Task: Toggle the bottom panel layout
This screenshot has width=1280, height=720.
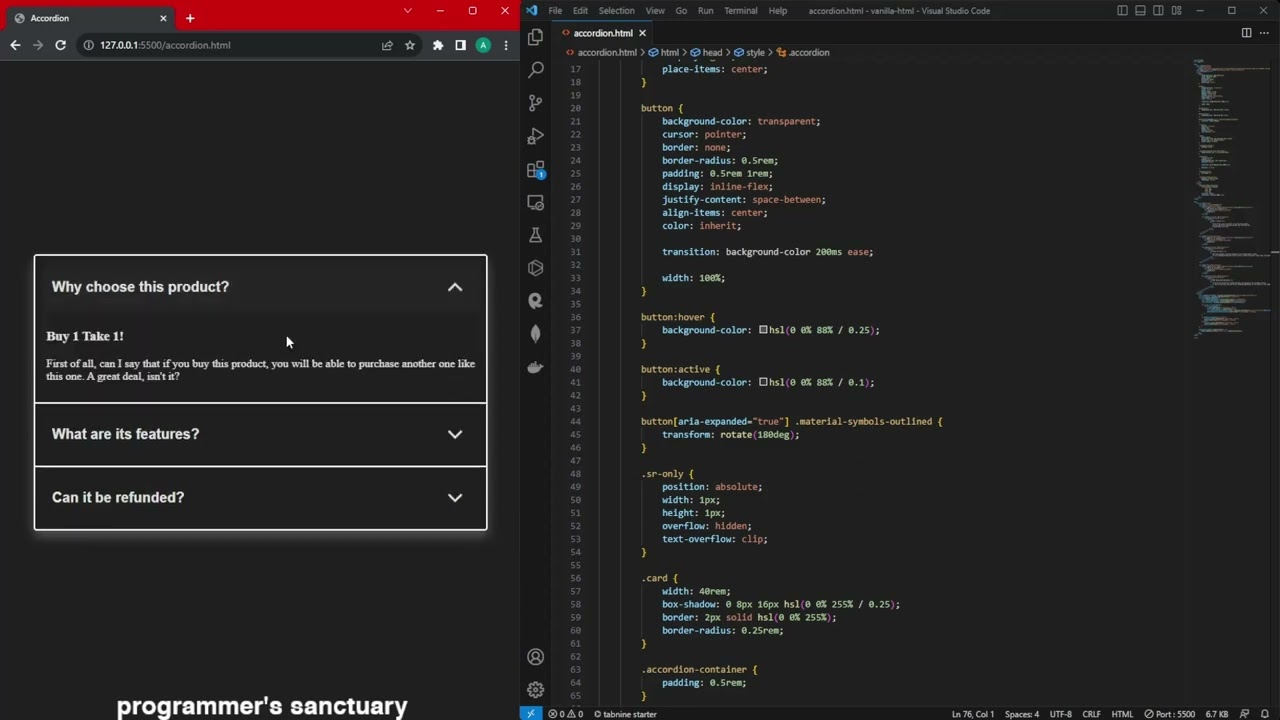Action: point(1140,11)
